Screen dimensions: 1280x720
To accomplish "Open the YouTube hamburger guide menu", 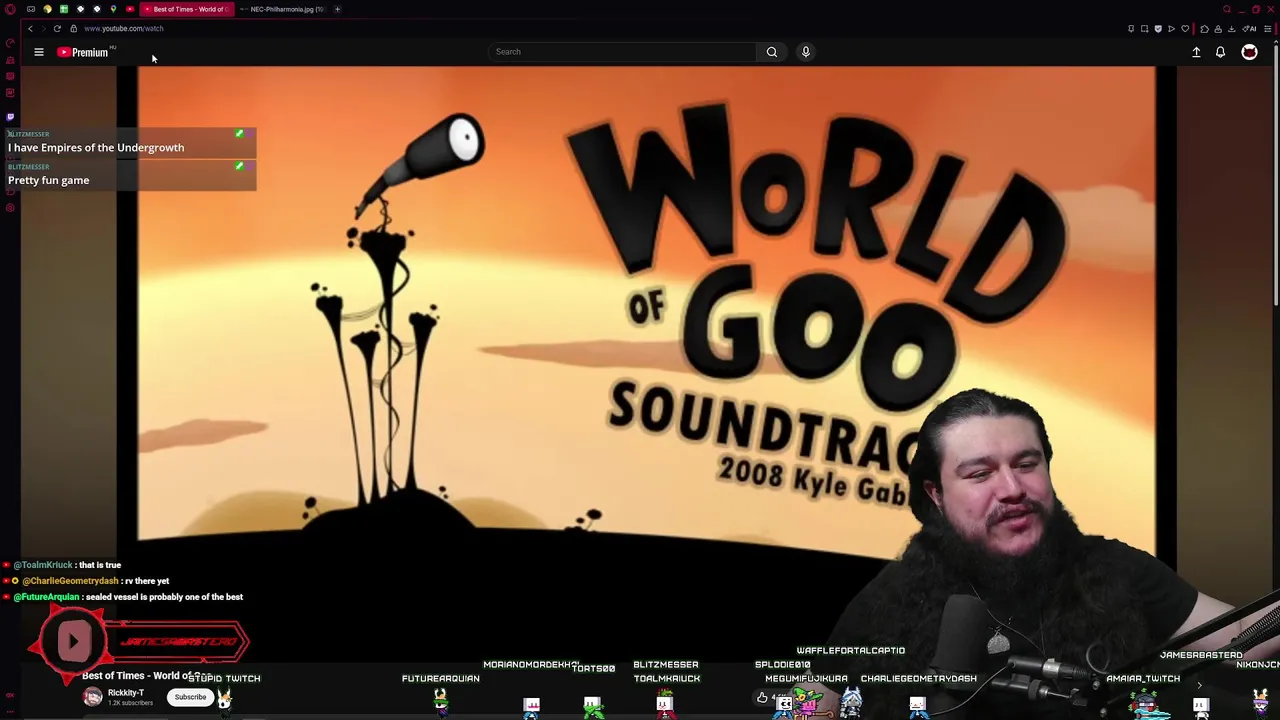I will pyautogui.click(x=39, y=52).
